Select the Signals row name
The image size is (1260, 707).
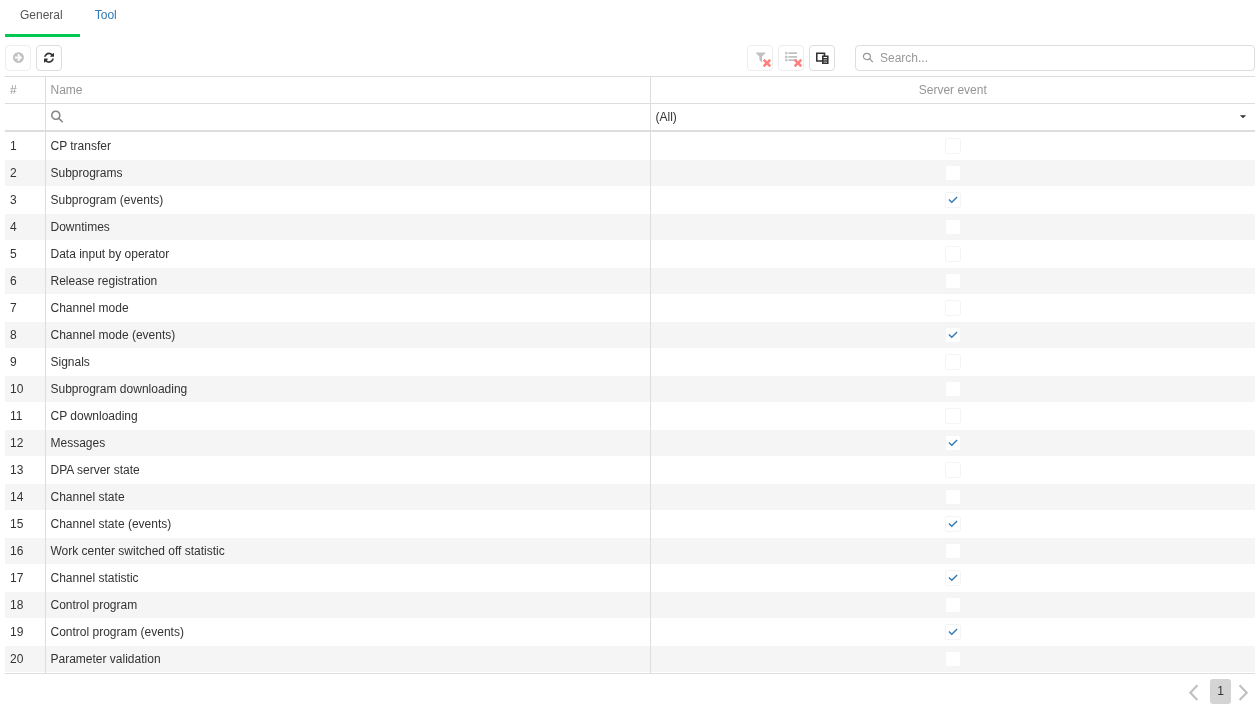(x=70, y=362)
